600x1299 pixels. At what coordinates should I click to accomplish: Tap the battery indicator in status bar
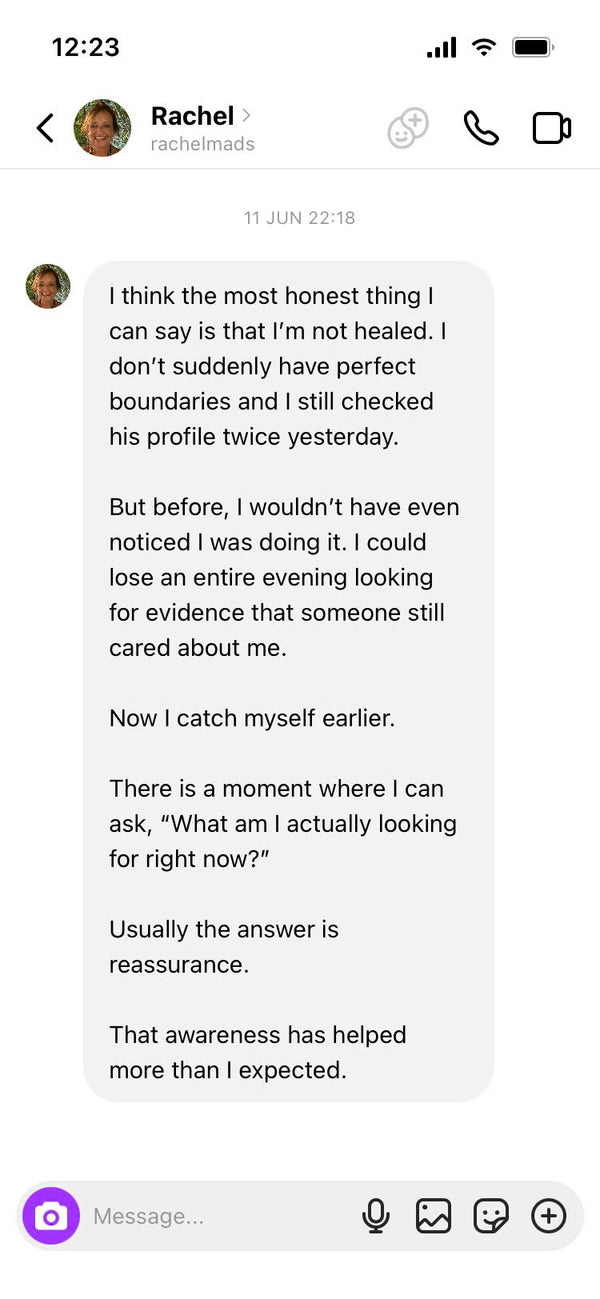[x=533, y=47]
